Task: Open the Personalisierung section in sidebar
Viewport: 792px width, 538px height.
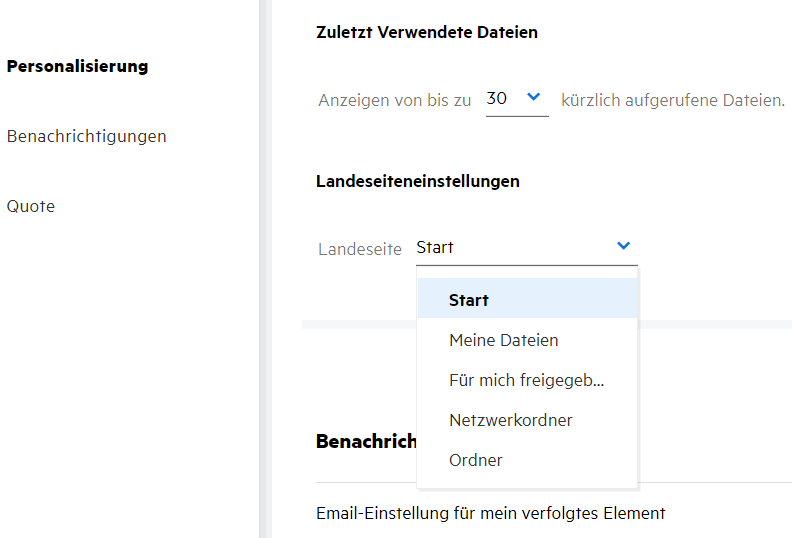Action: click(77, 66)
